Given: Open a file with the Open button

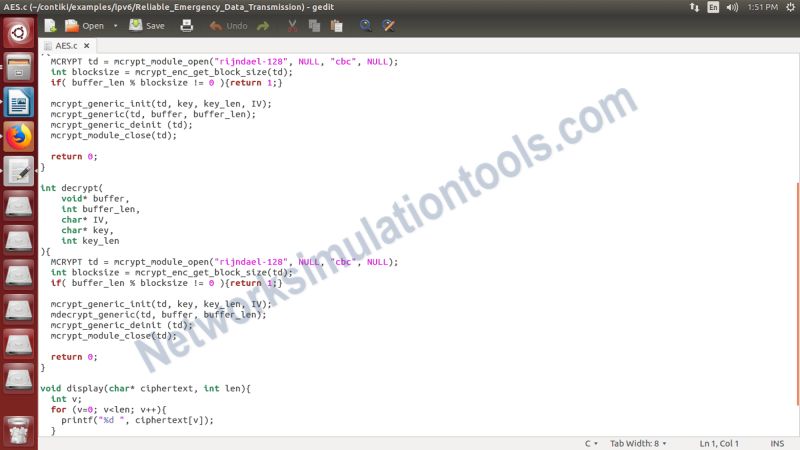Looking at the screenshot, I should point(84,26).
